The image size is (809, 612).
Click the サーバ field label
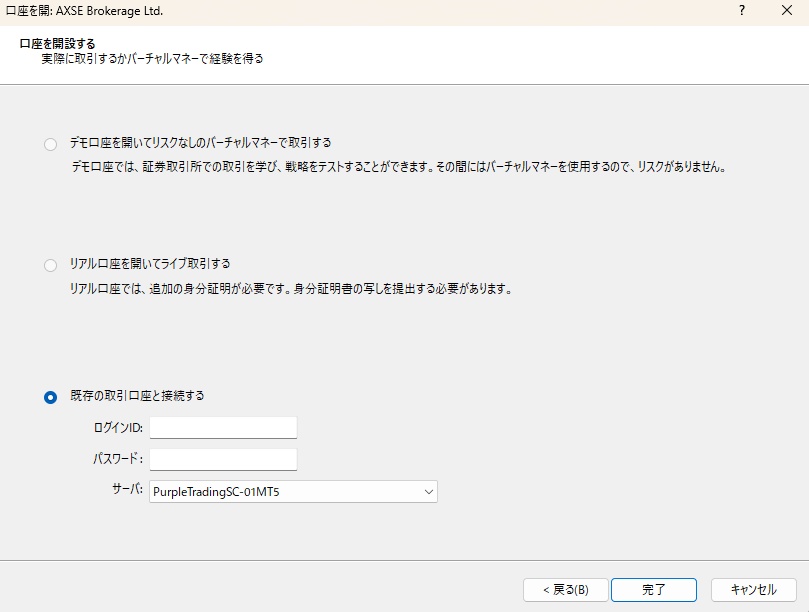point(127,491)
